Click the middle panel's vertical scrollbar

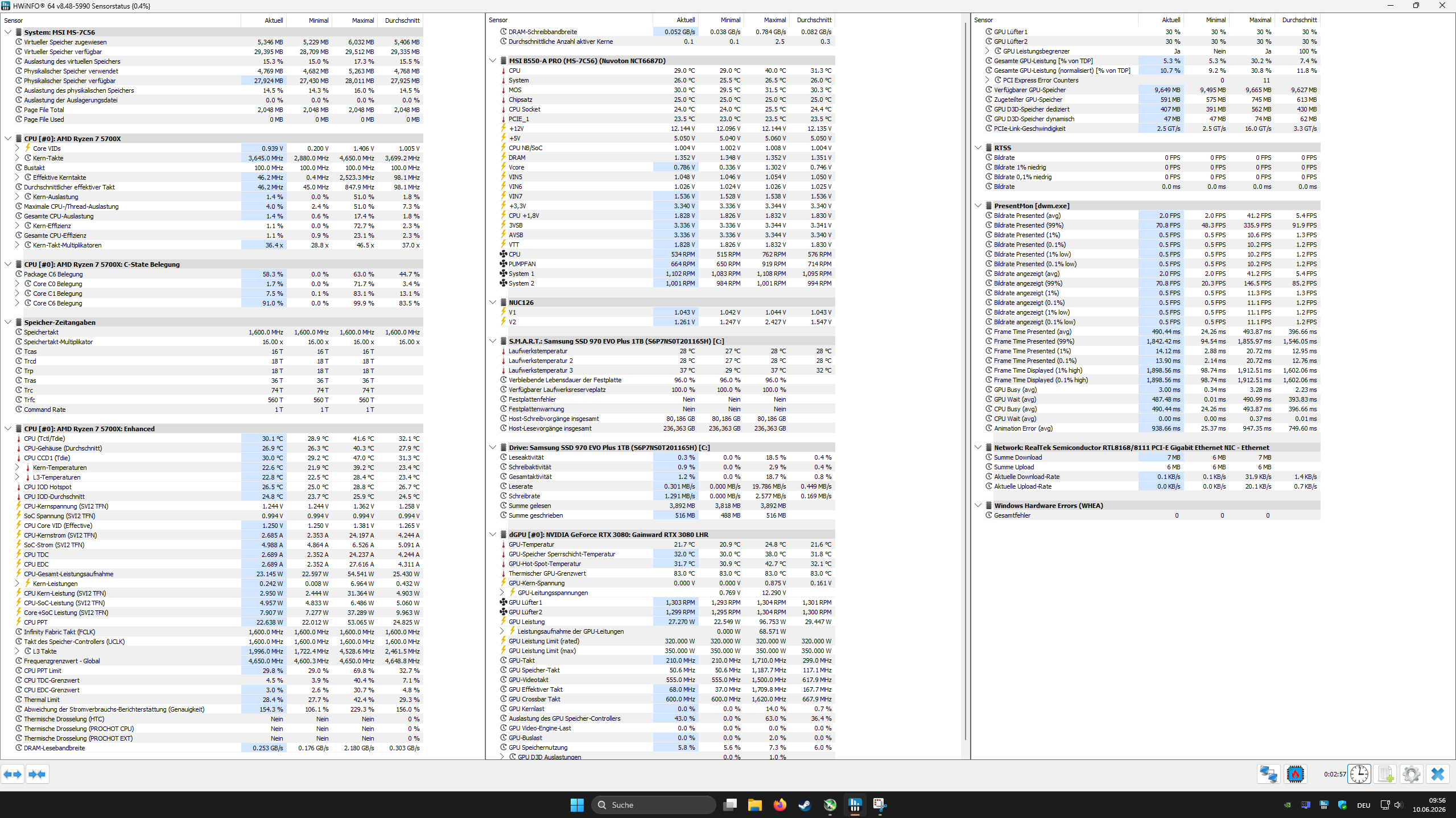coord(966,381)
